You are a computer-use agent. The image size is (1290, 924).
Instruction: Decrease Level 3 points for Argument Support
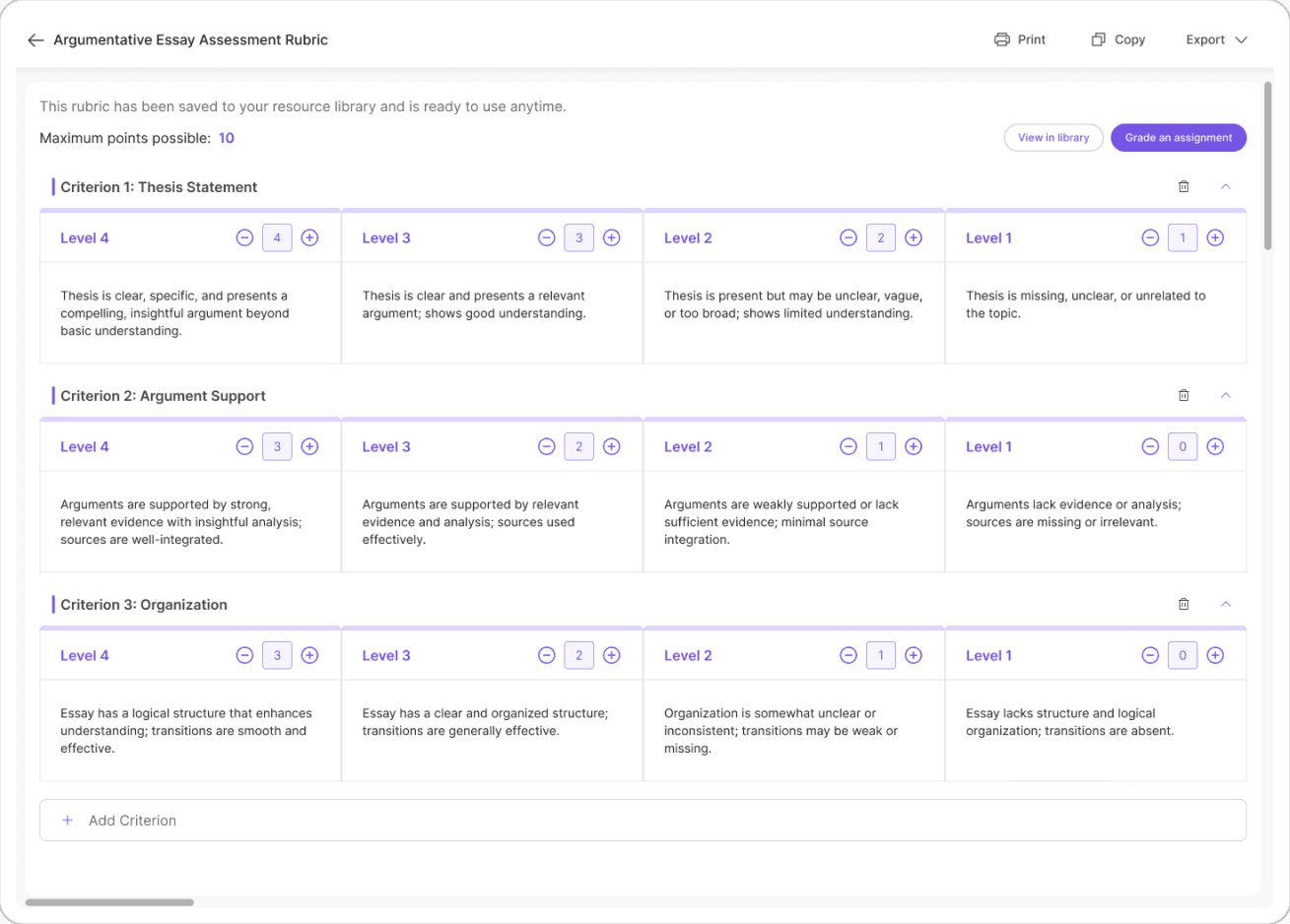[x=546, y=446]
